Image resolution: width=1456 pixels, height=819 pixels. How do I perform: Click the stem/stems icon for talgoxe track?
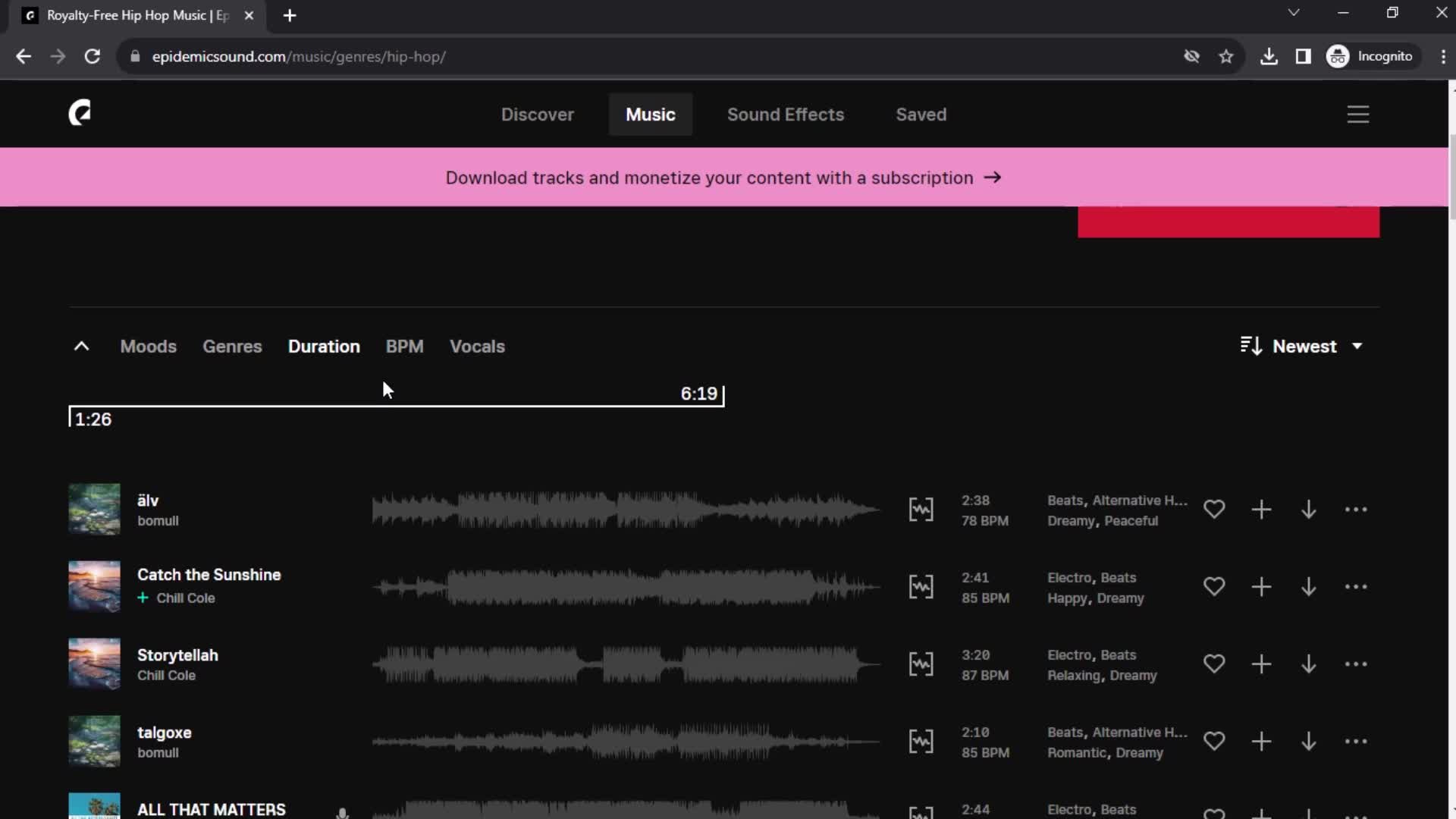pos(920,741)
